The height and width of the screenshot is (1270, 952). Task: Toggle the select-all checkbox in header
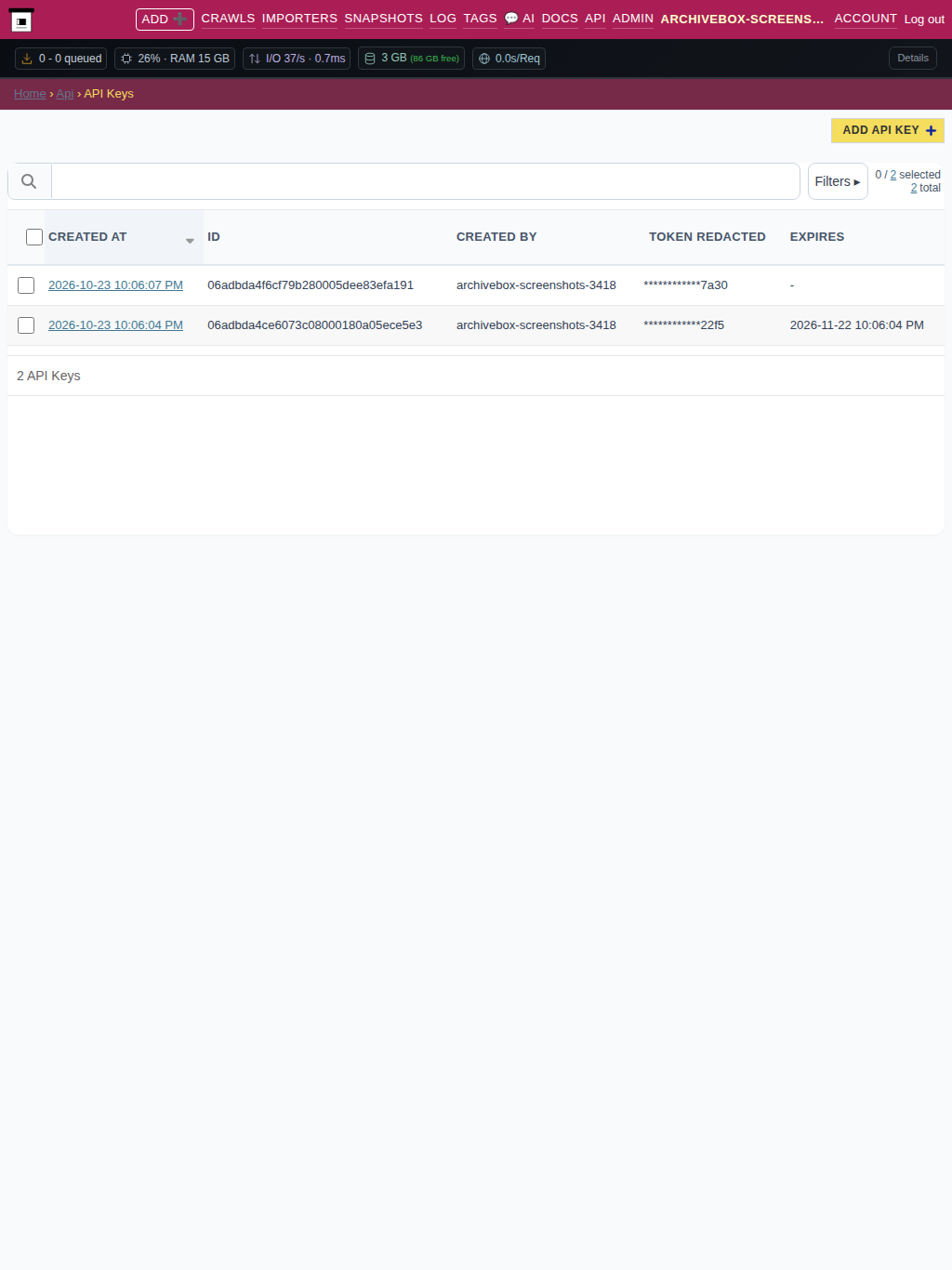[34, 237]
